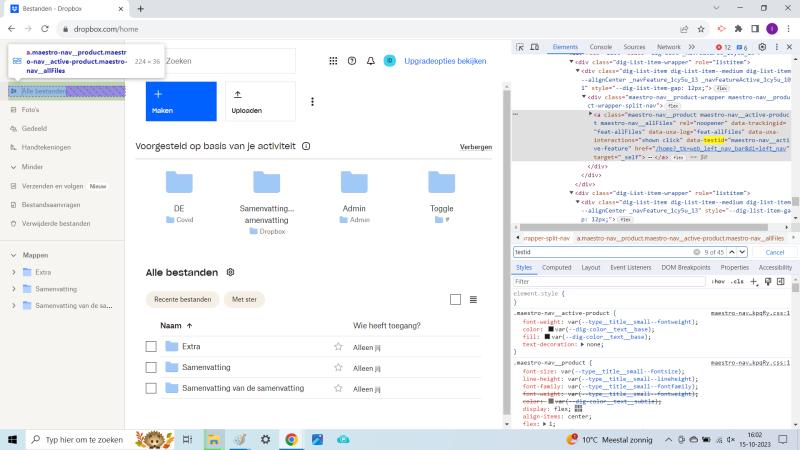This screenshot has width=800, height=450.
Task: Reload the Dropbox page
Action: 45,29
